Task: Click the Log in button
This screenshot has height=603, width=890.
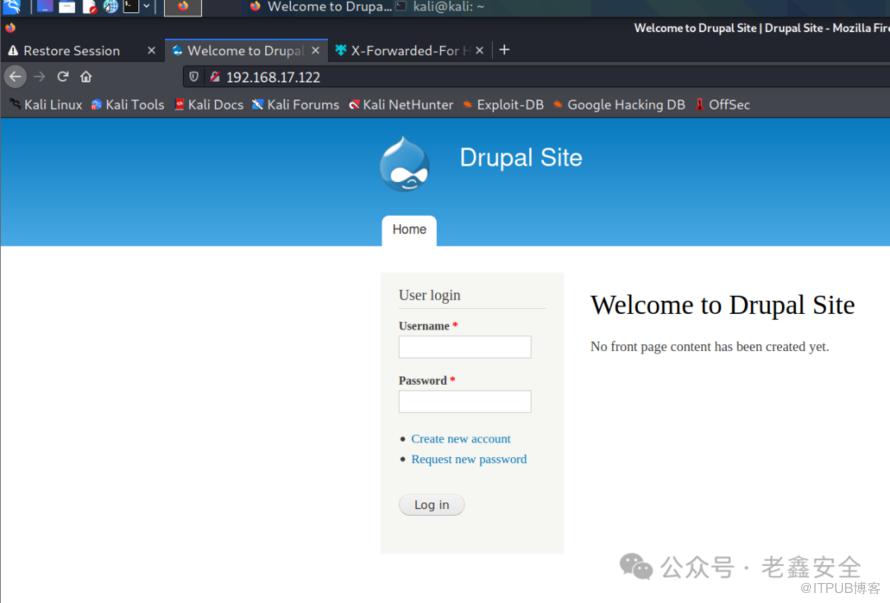Action: [x=431, y=505]
